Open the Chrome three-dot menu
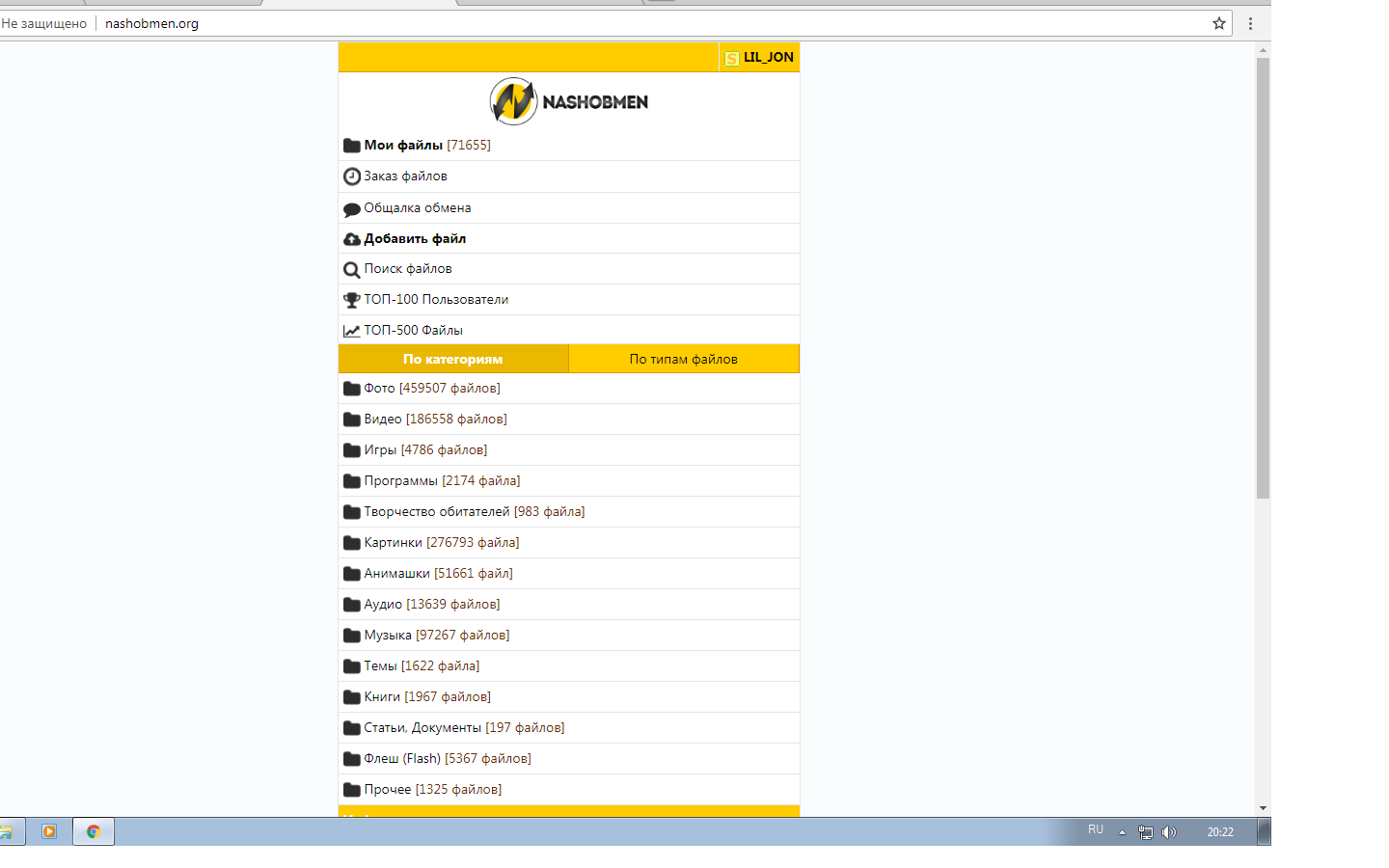The image size is (1389, 868). [x=1250, y=23]
